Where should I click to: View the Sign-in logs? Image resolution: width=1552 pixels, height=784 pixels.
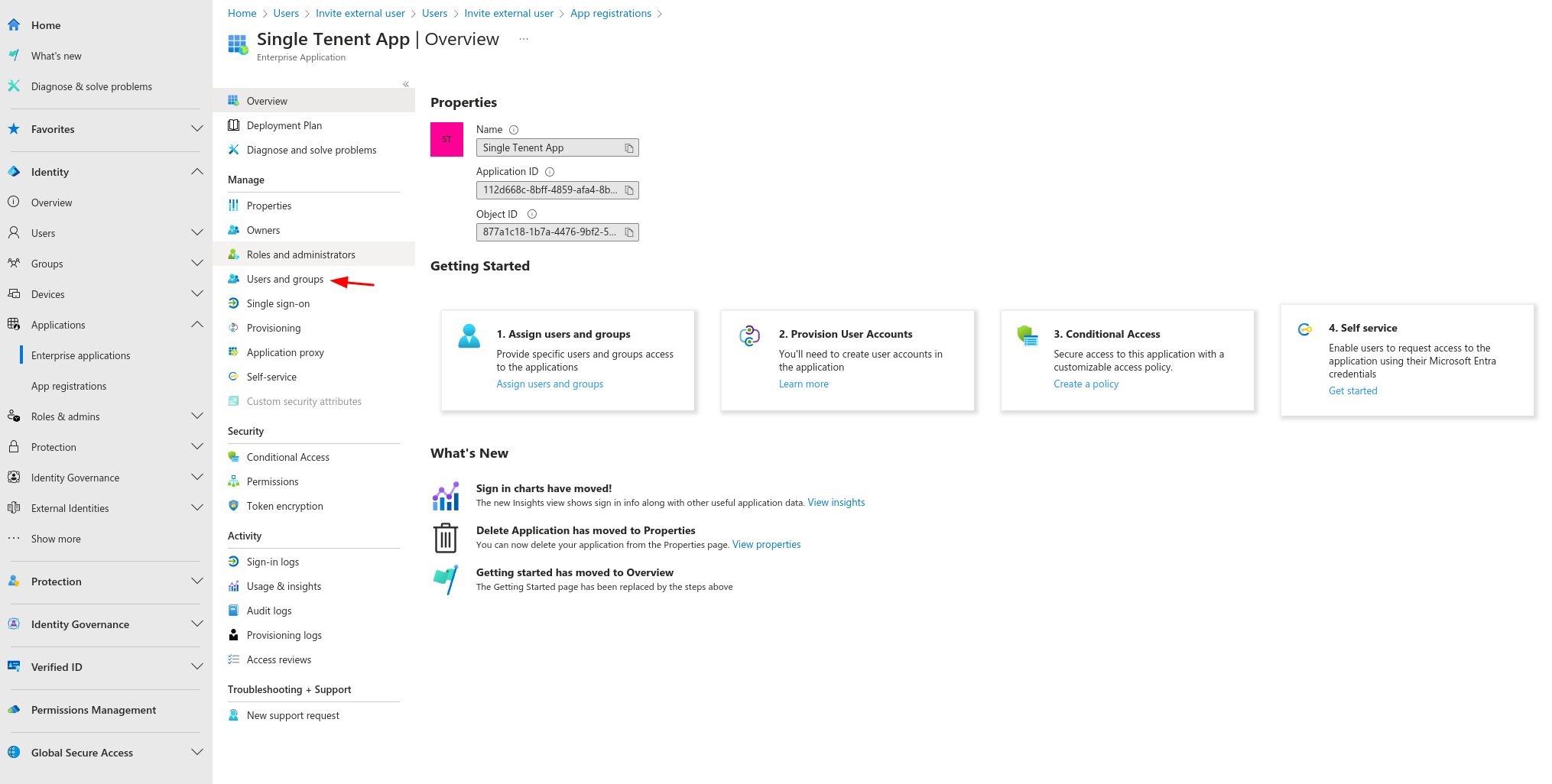[273, 562]
